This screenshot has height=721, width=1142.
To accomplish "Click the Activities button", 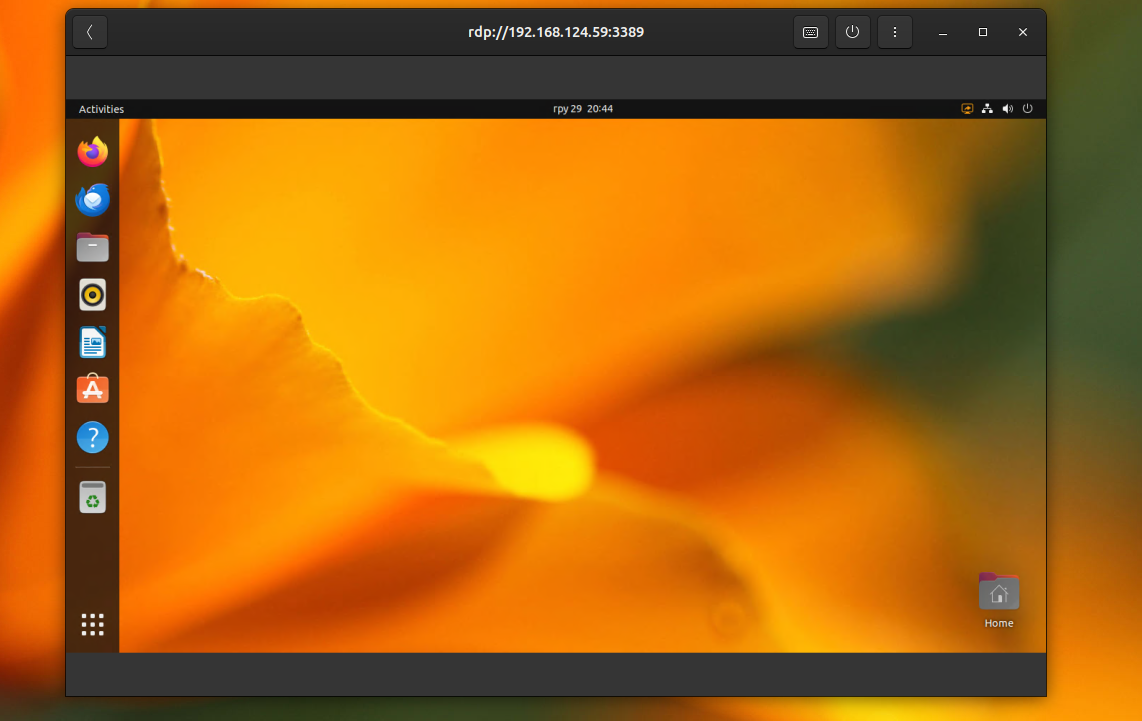I will click(x=101, y=109).
